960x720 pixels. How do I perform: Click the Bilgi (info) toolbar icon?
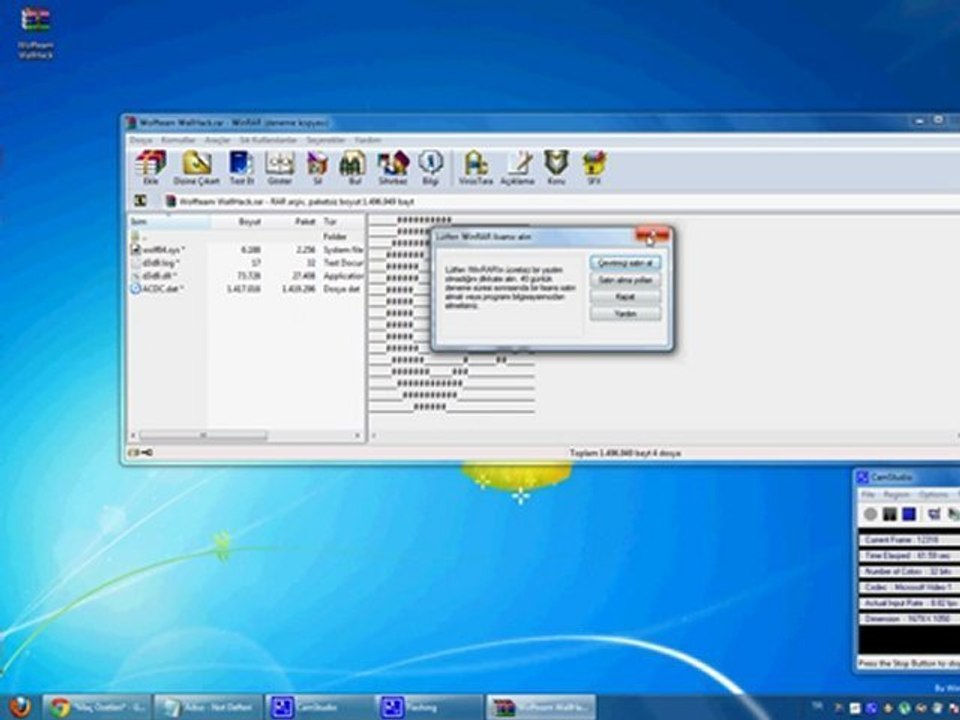coord(430,167)
